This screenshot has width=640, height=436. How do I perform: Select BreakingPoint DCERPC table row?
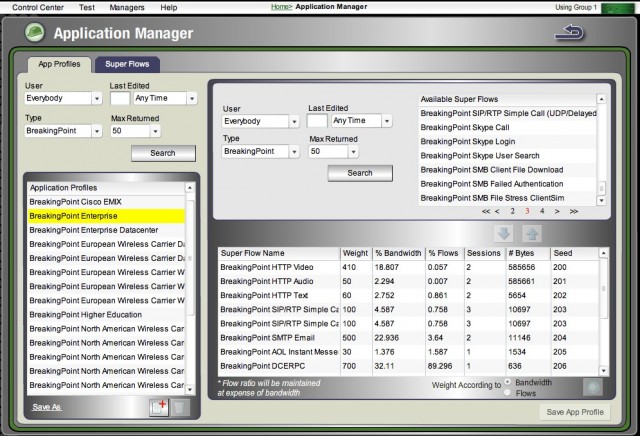pos(408,366)
